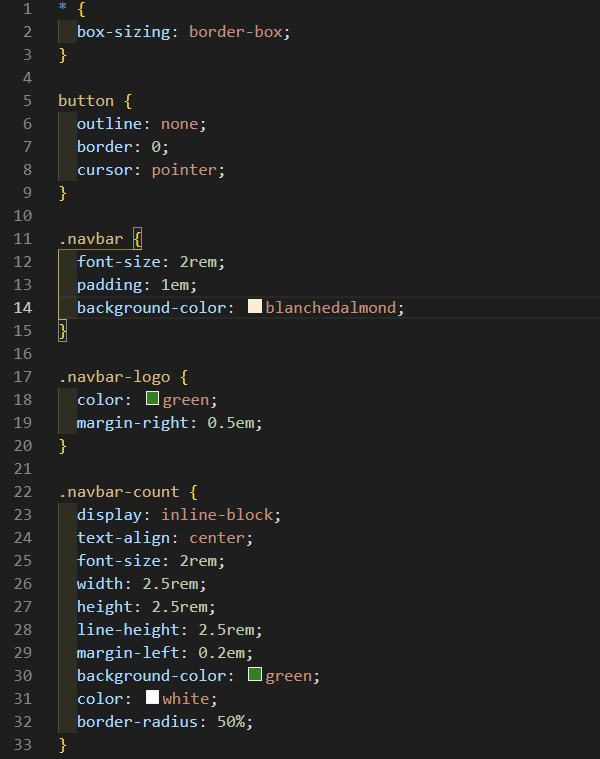Click the 'center' value

click(x=217, y=538)
